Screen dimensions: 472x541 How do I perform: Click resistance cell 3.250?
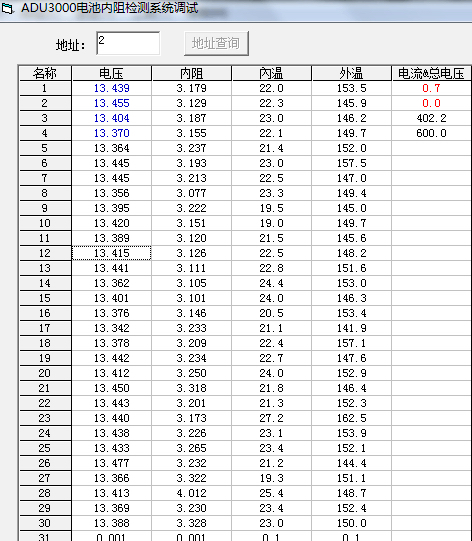pos(191,373)
